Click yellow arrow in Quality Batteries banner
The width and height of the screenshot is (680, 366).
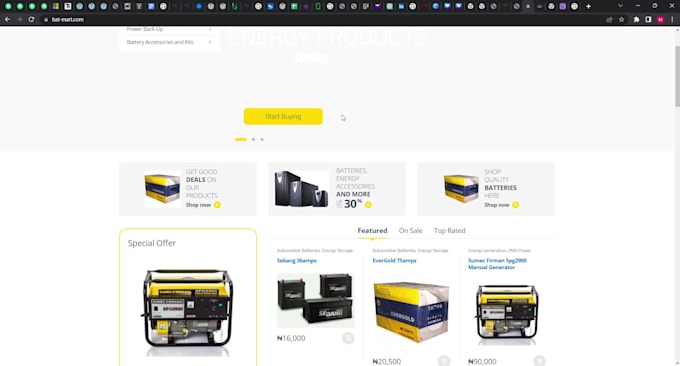click(x=516, y=205)
